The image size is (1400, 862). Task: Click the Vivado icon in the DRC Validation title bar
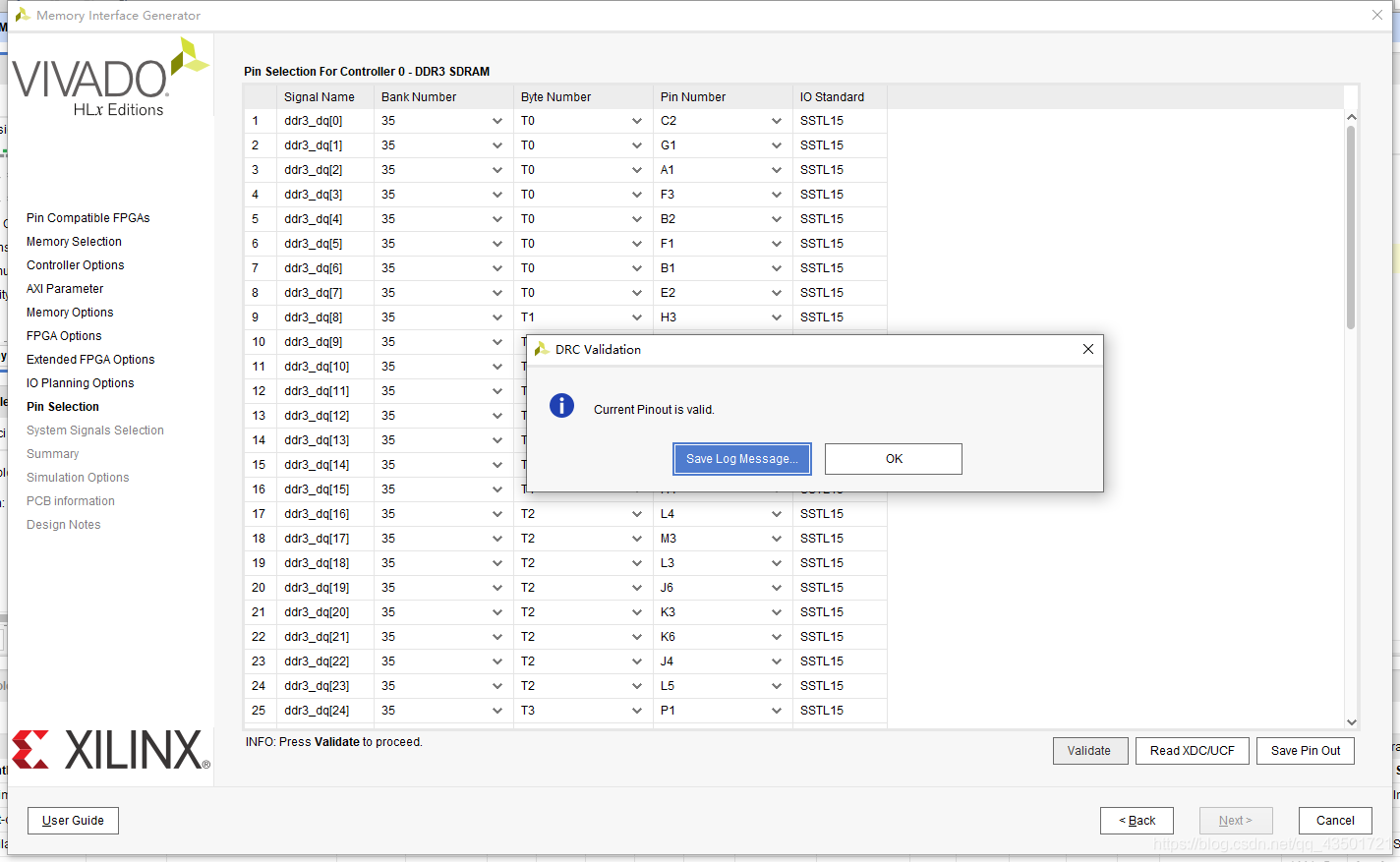542,349
